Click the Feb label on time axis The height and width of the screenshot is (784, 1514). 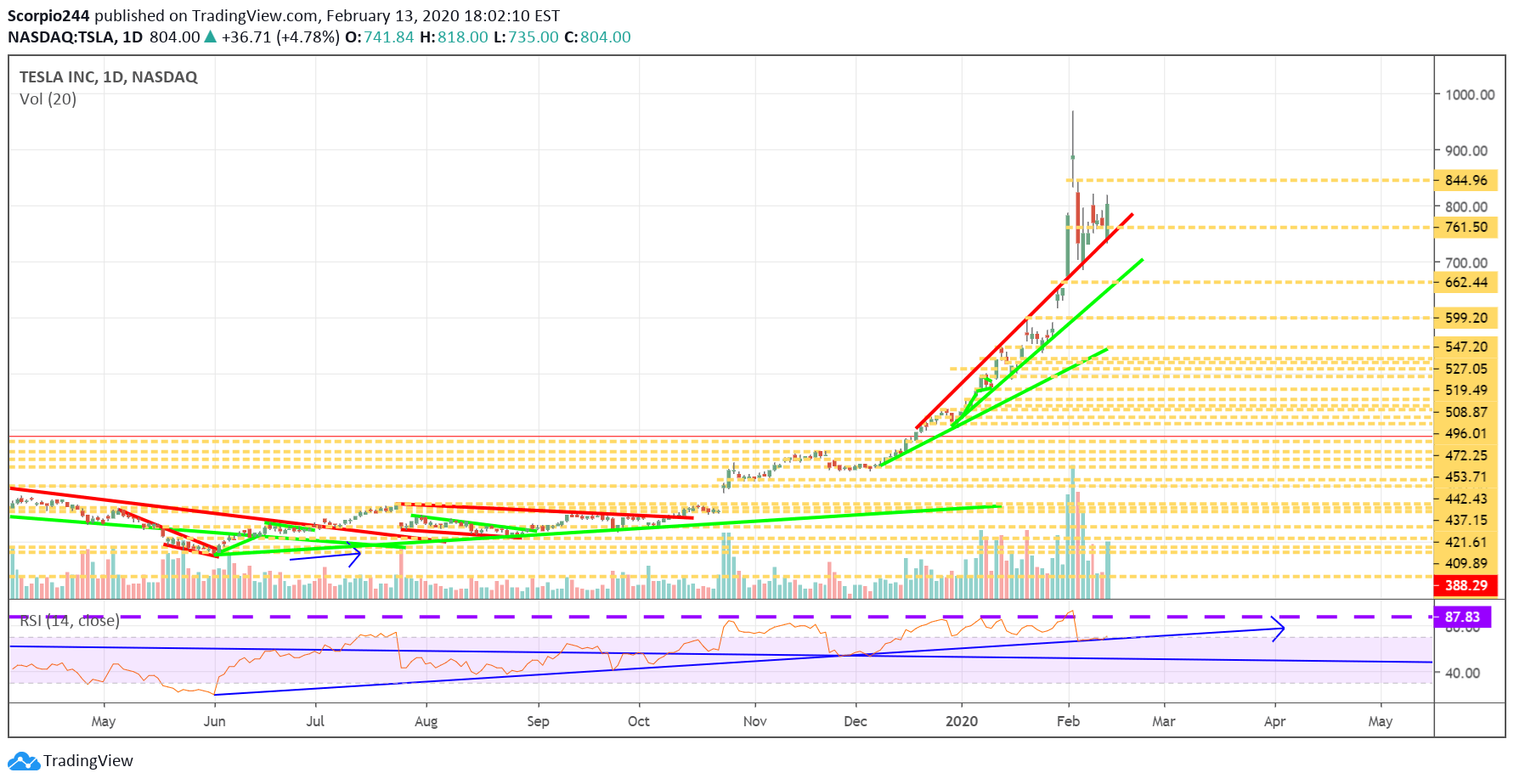point(1068,721)
